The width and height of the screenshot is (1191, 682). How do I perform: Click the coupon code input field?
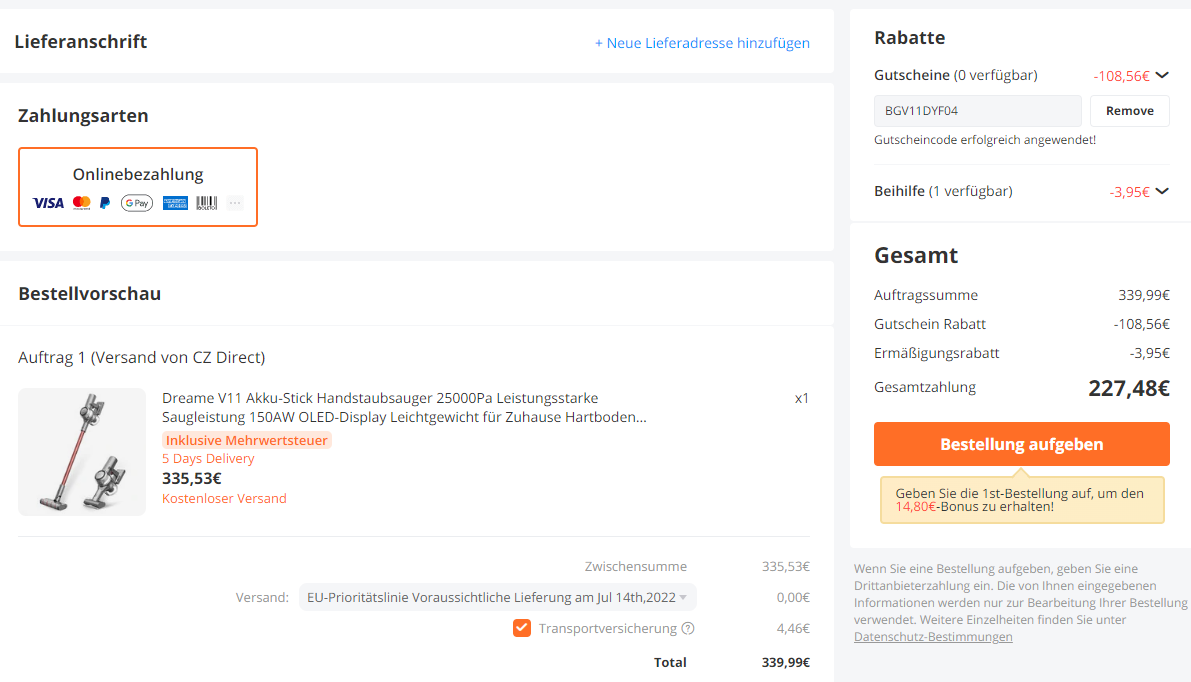[x=978, y=111]
